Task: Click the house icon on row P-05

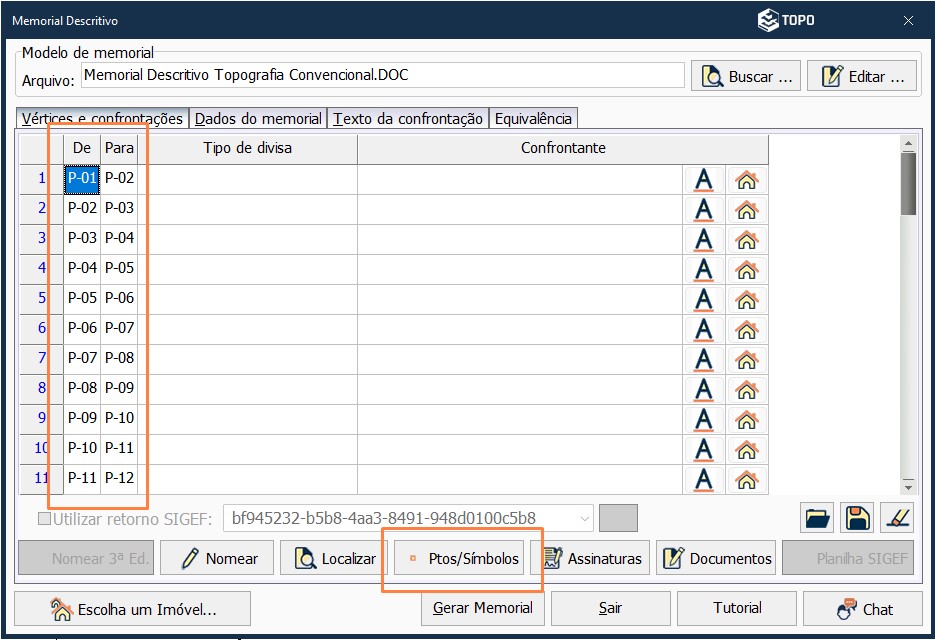Action: coord(746,298)
